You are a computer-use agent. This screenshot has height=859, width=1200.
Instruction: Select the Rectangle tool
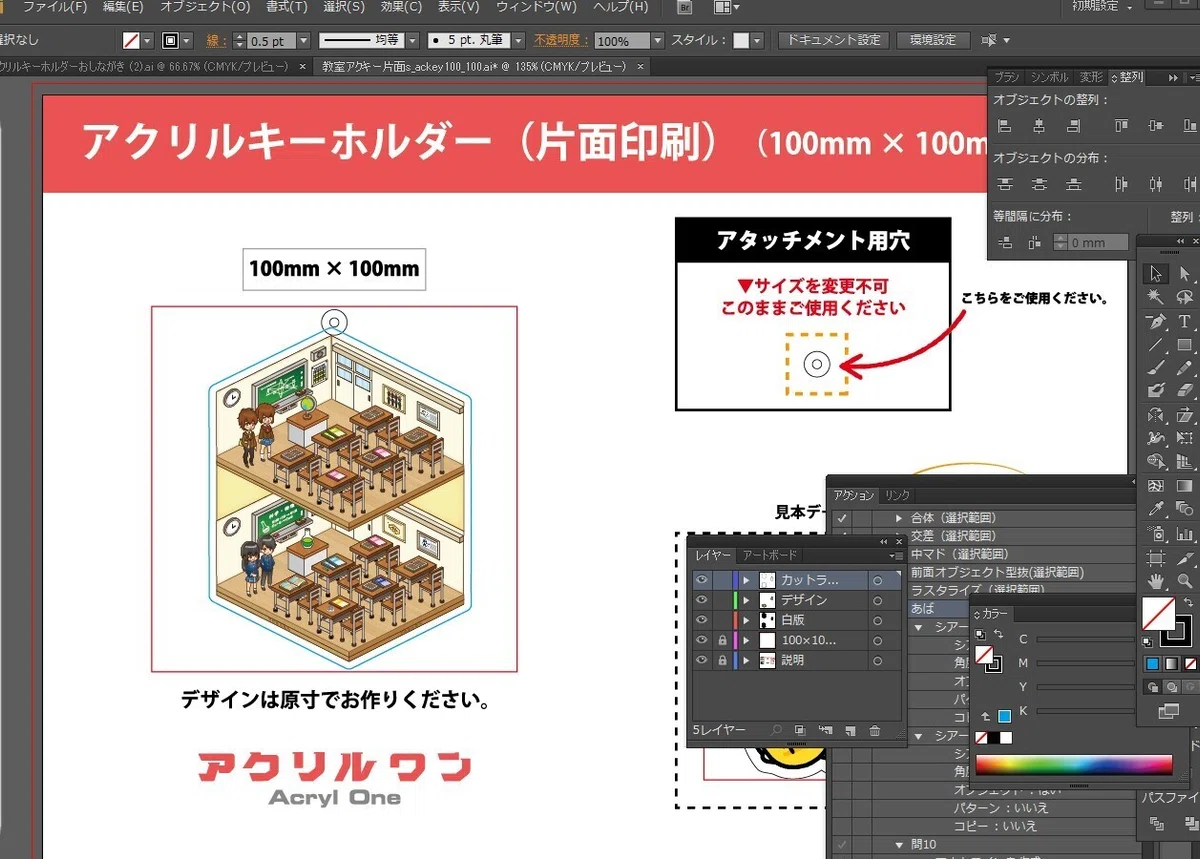coord(1185,345)
